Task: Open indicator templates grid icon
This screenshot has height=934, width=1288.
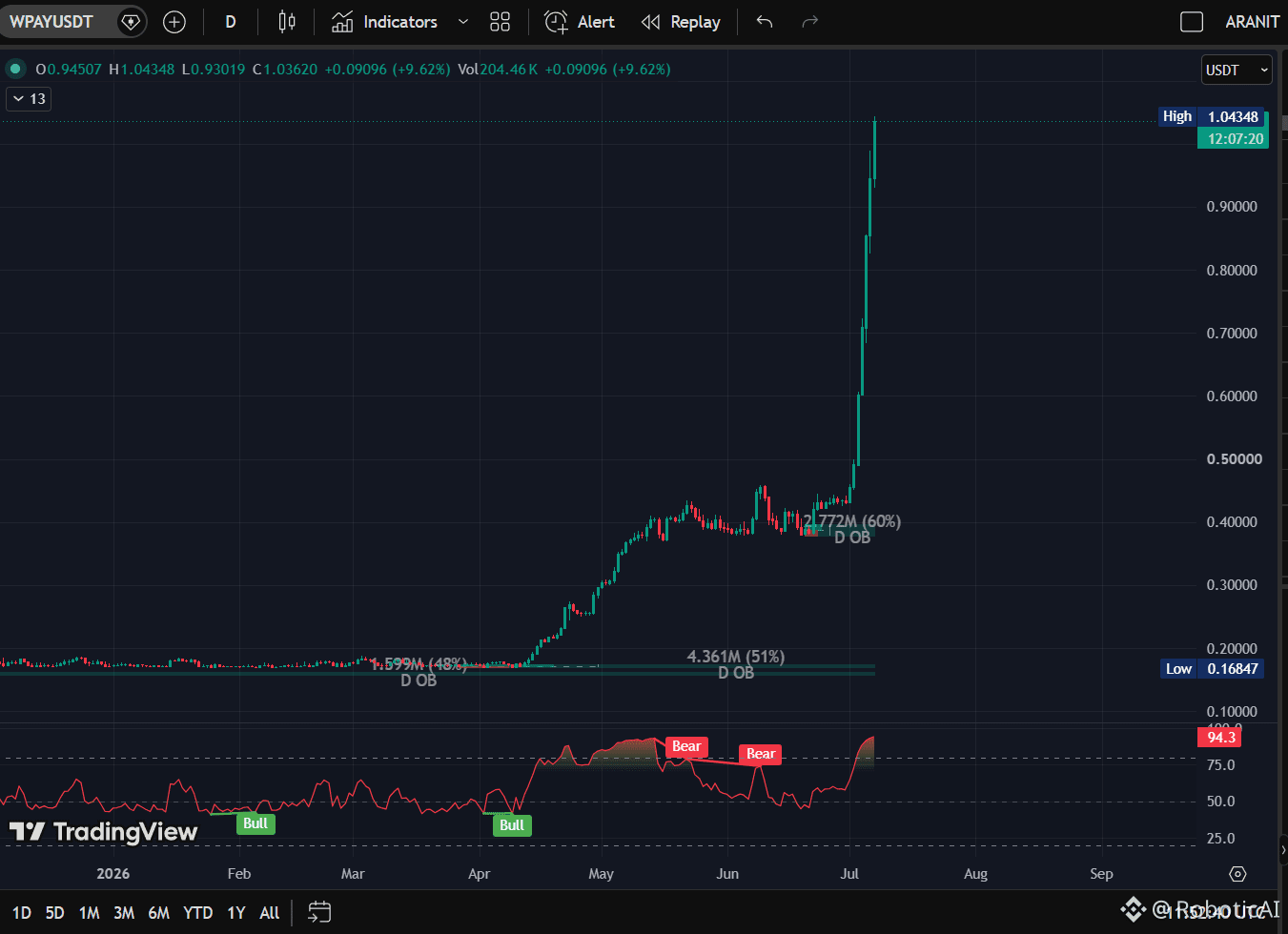Action: point(500,21)
